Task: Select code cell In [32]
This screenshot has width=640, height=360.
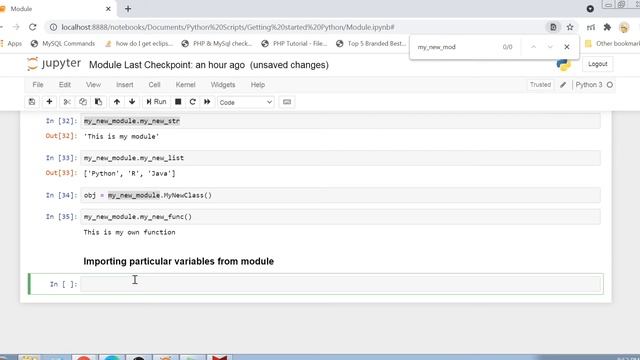Action: click(x=340, y=121)
